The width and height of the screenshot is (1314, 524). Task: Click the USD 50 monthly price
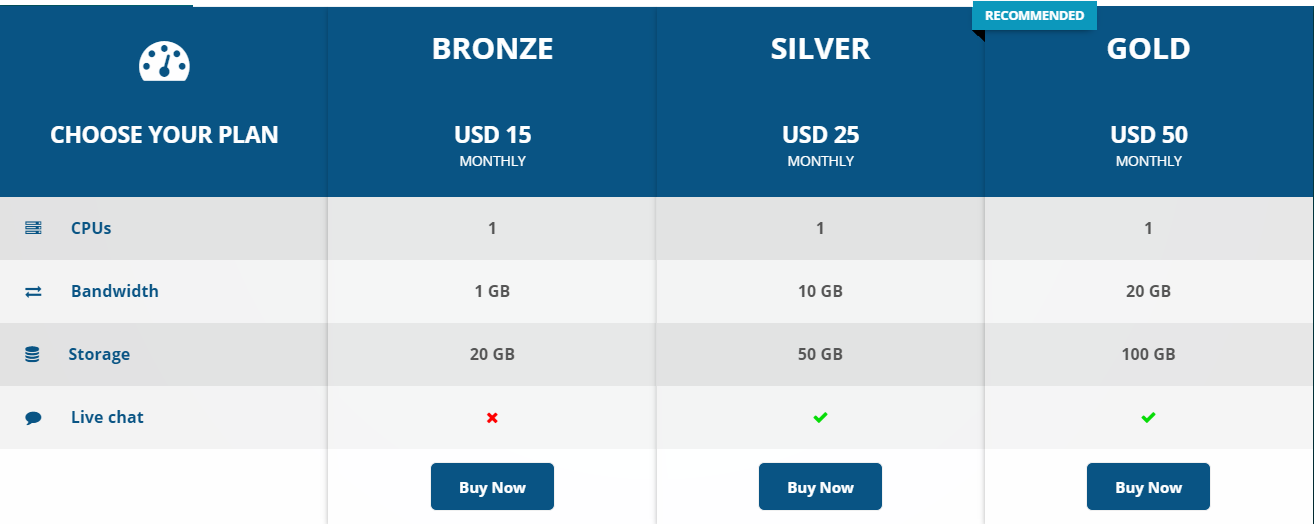tap(1148, 135)
